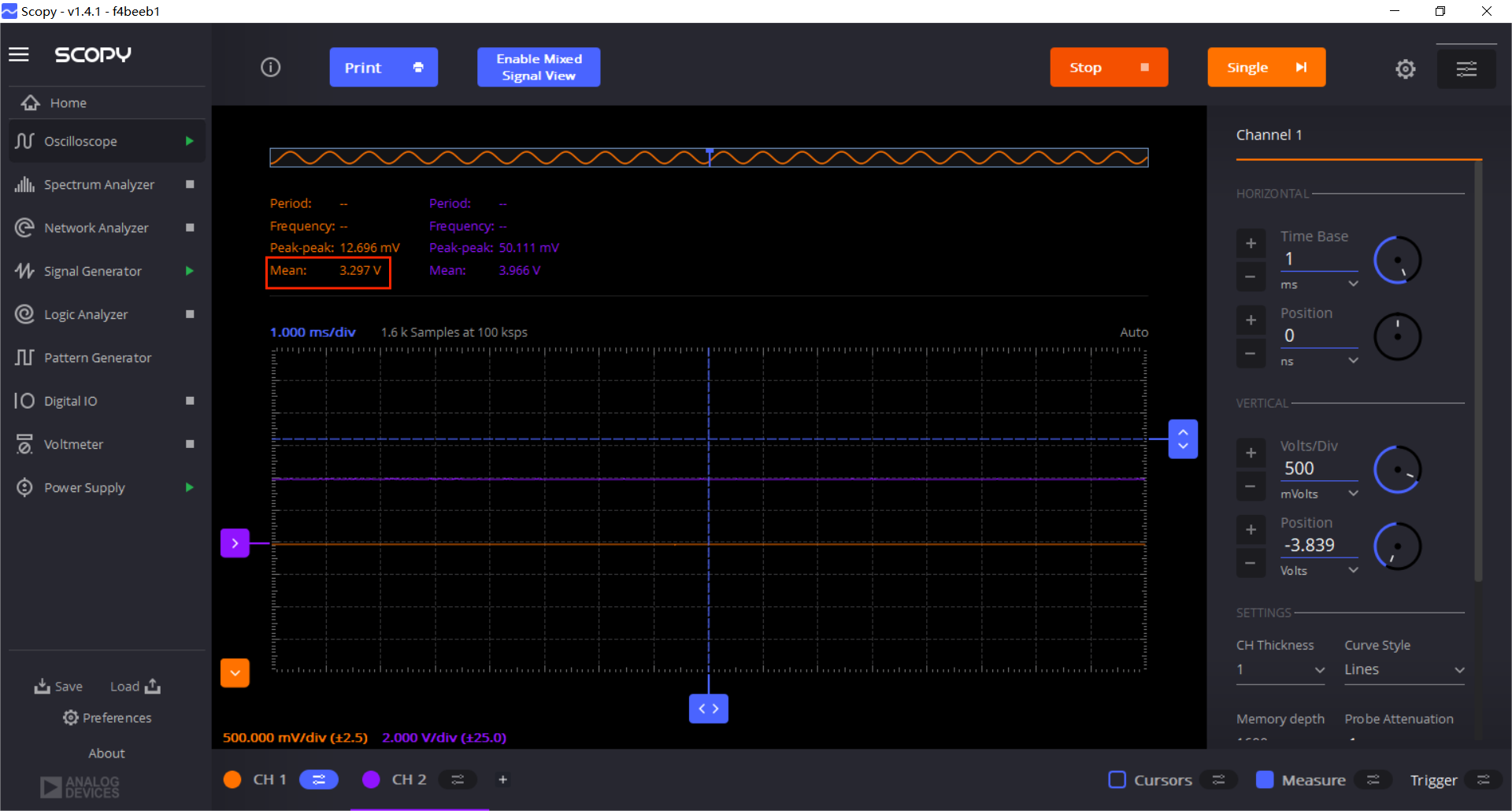Open Volts/Div unit dropdown (mVolts)

[x=1319, y=494]
